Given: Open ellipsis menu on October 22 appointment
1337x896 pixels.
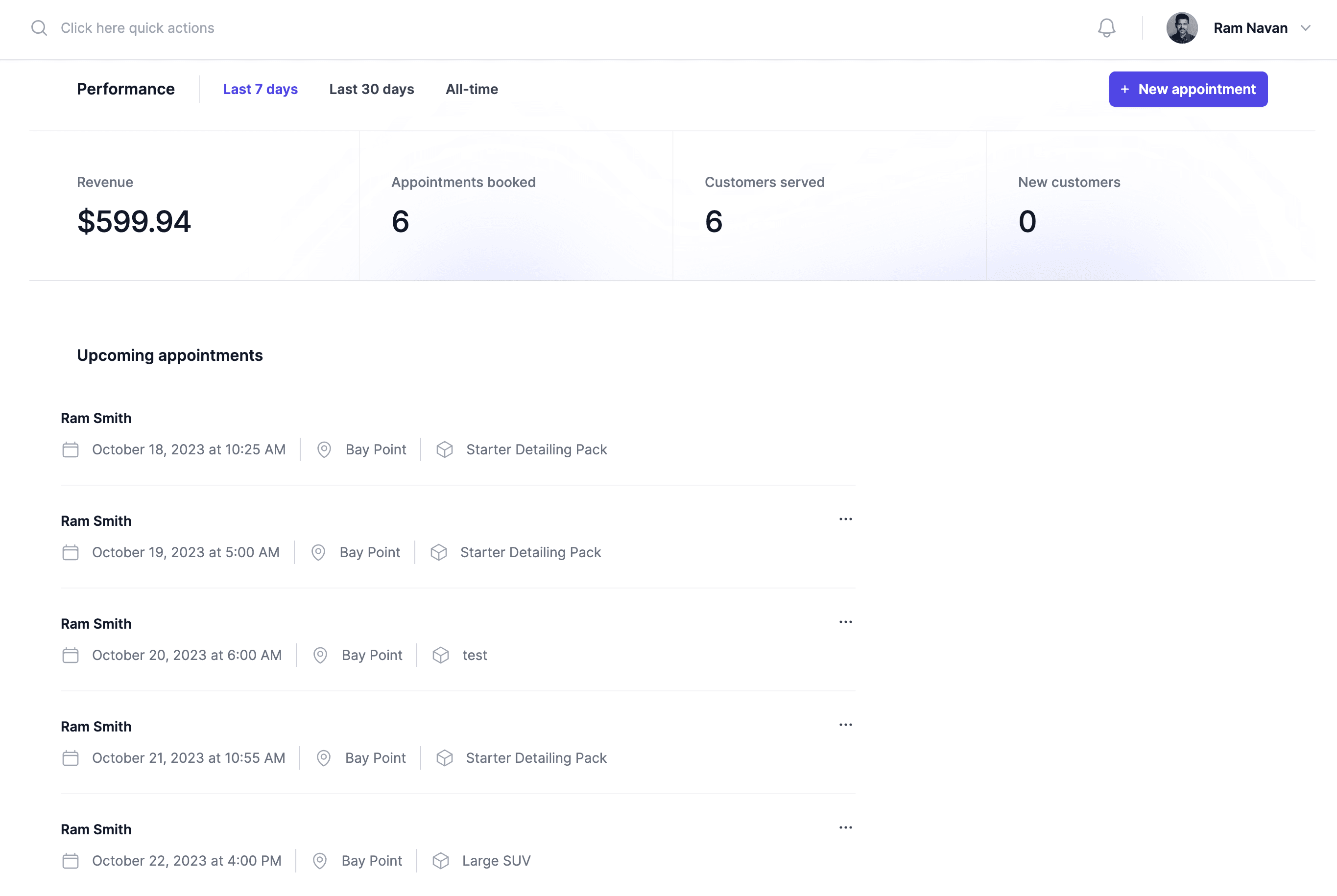Looking at the screenshot, I should [846, 827].
